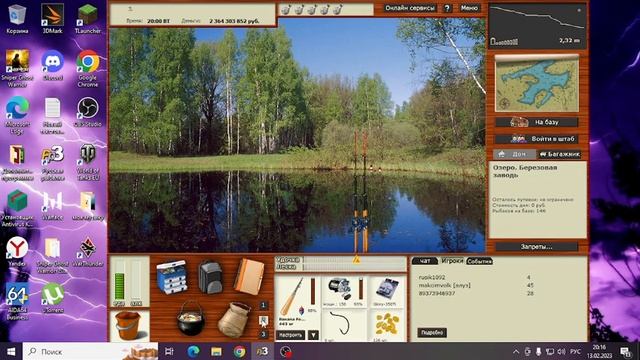Select the fishing line slot
This screenshot has height=360, width=640.
tap(387, 291)
